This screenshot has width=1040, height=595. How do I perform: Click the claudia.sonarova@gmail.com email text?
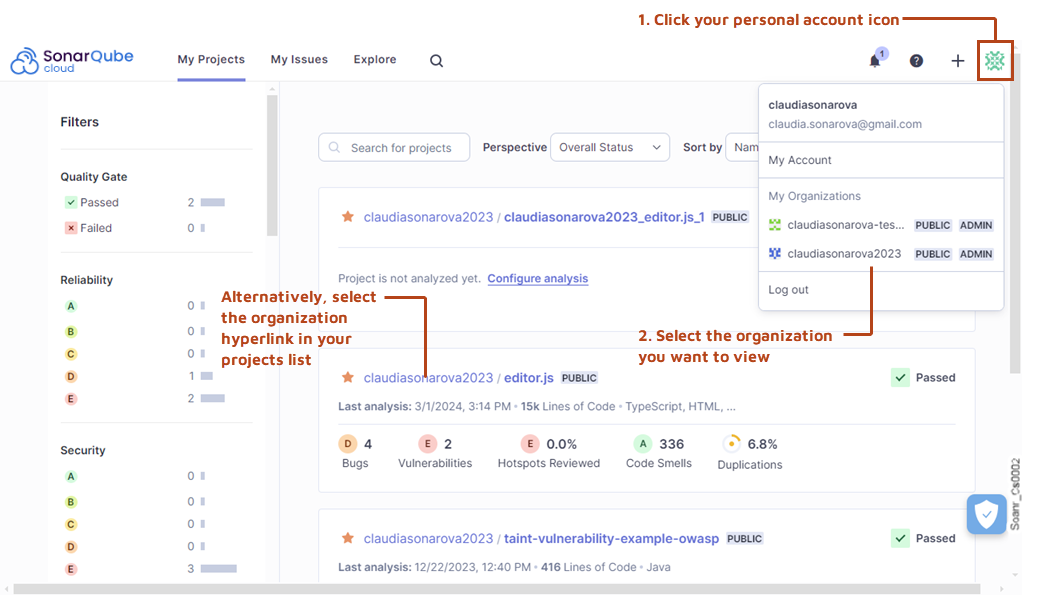click(x=845, y=124)
